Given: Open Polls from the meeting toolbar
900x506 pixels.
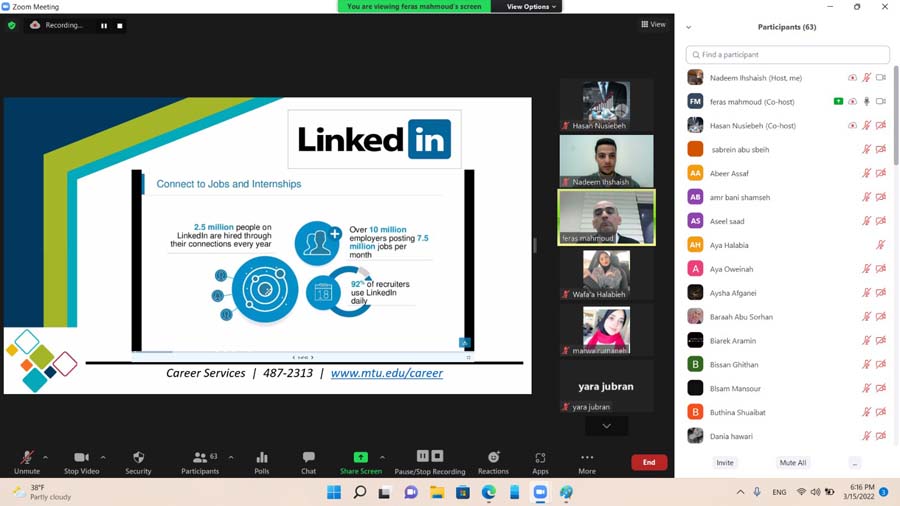Looking at the screenshot, I should [x=262, y=462].
